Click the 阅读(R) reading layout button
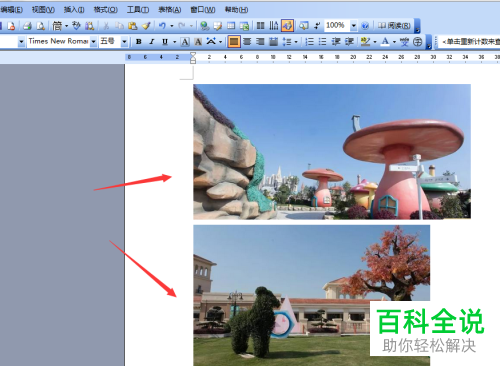 (x=394, y=26)
